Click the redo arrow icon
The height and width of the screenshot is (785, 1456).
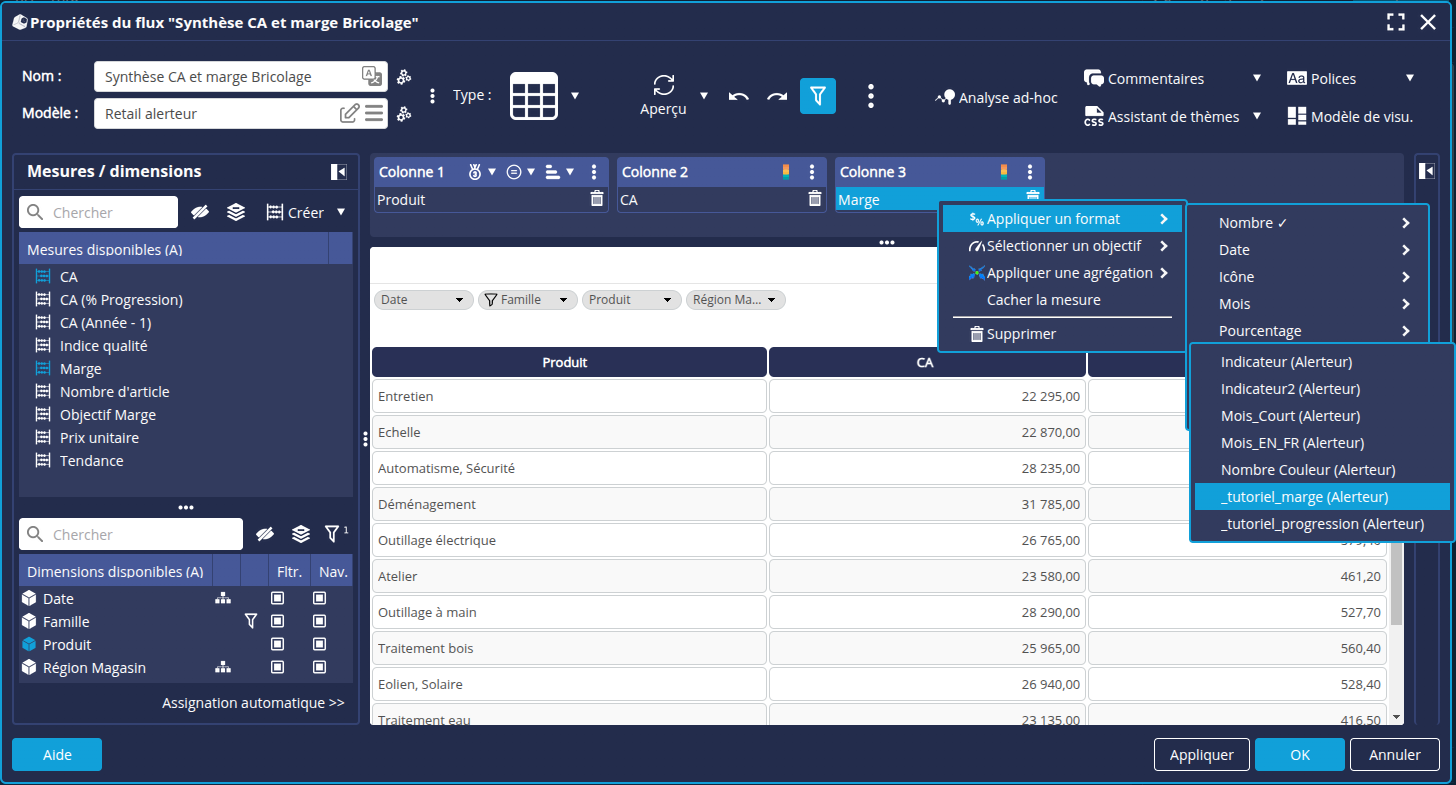pyautogui.click(x=777, y=96)
